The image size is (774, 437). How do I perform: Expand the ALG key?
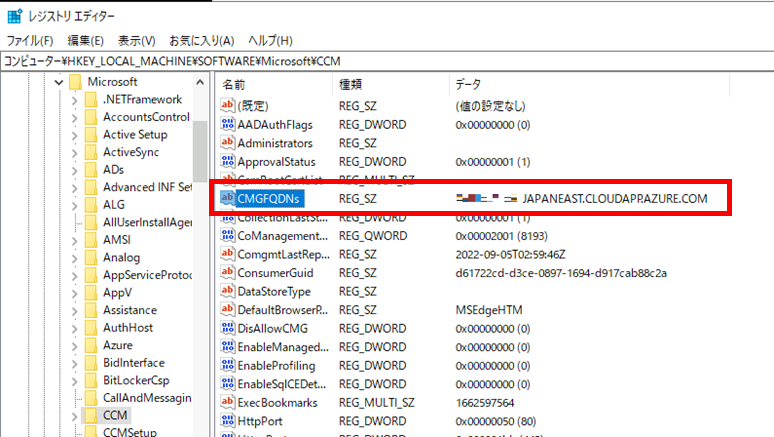75,205
